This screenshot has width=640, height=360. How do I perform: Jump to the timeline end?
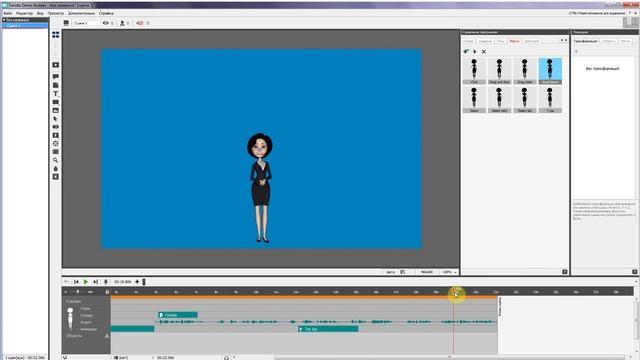click(x=96, y=282)
